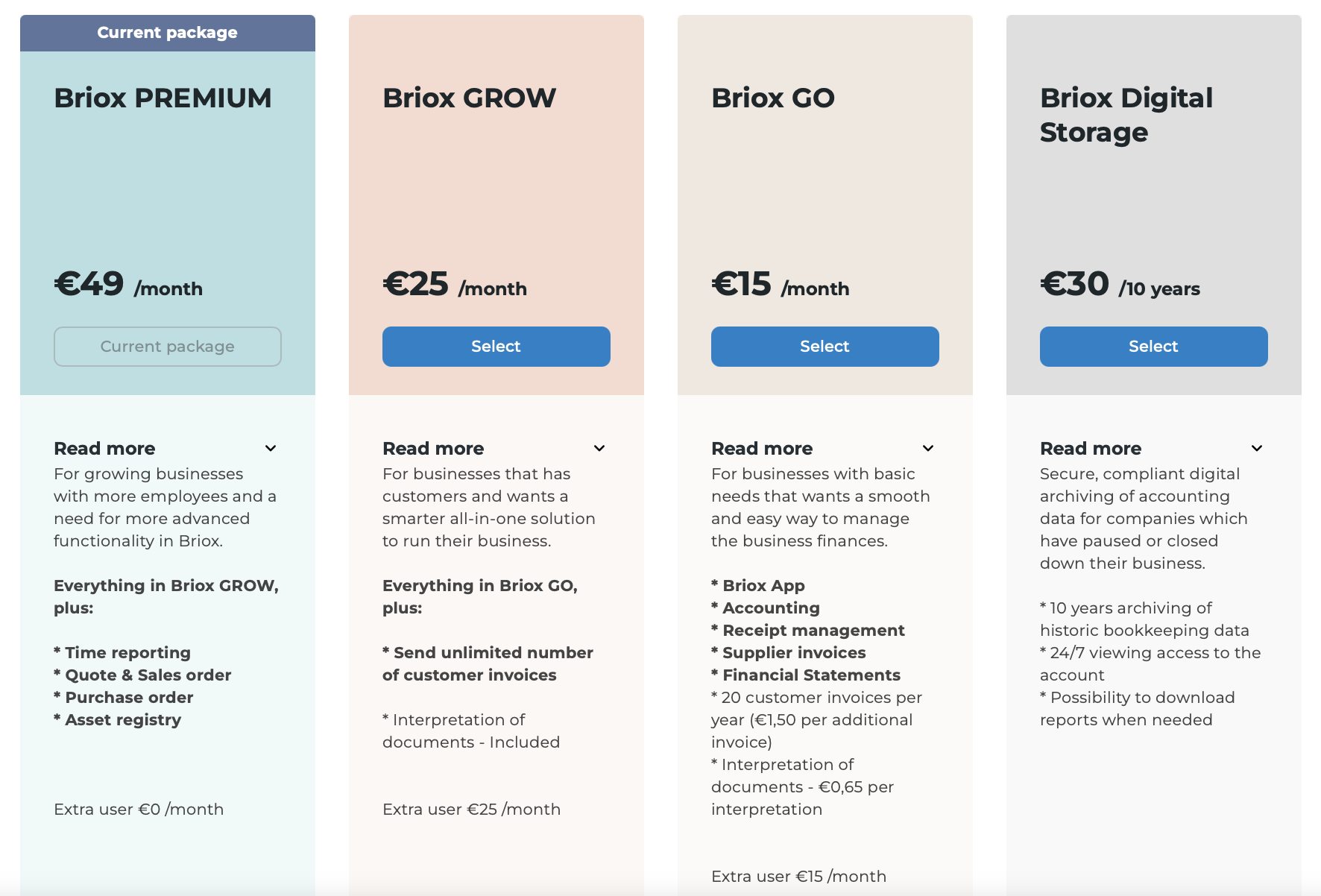Collapse Briox PREMIUM Read more chevron
The width and height of the screenshot is (1321, 896).
click(271, 448)
